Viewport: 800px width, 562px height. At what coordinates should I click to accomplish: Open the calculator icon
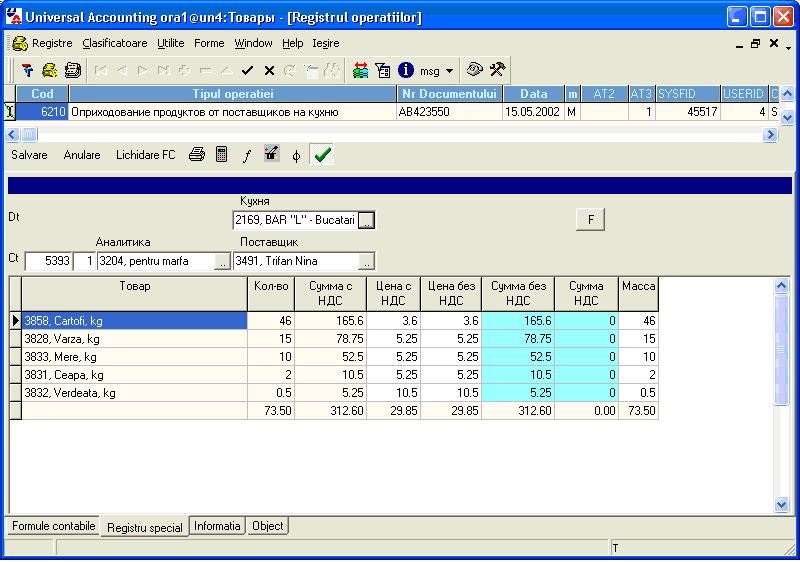(x=221, y=155)
